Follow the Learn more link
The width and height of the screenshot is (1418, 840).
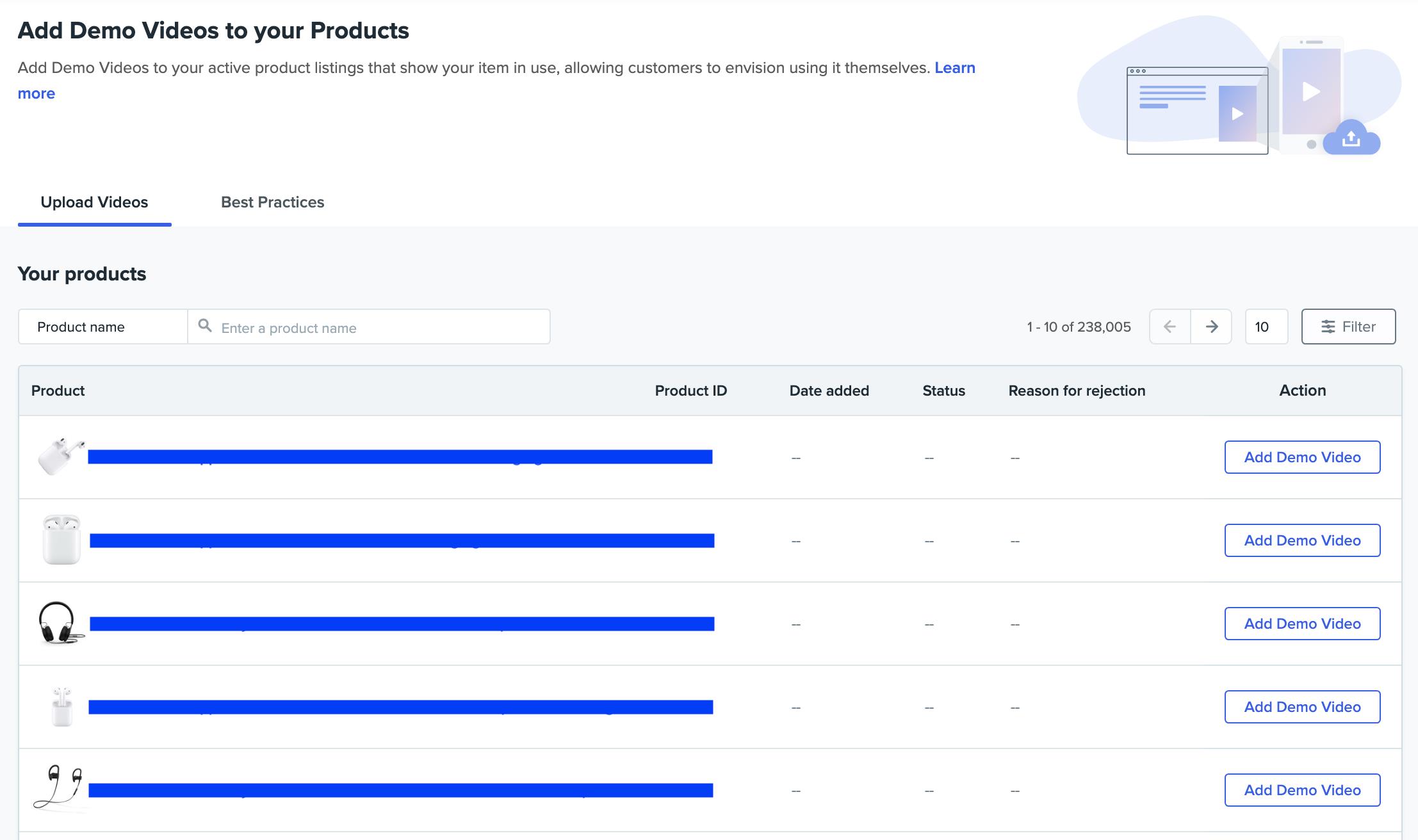(x=954, y=68)
